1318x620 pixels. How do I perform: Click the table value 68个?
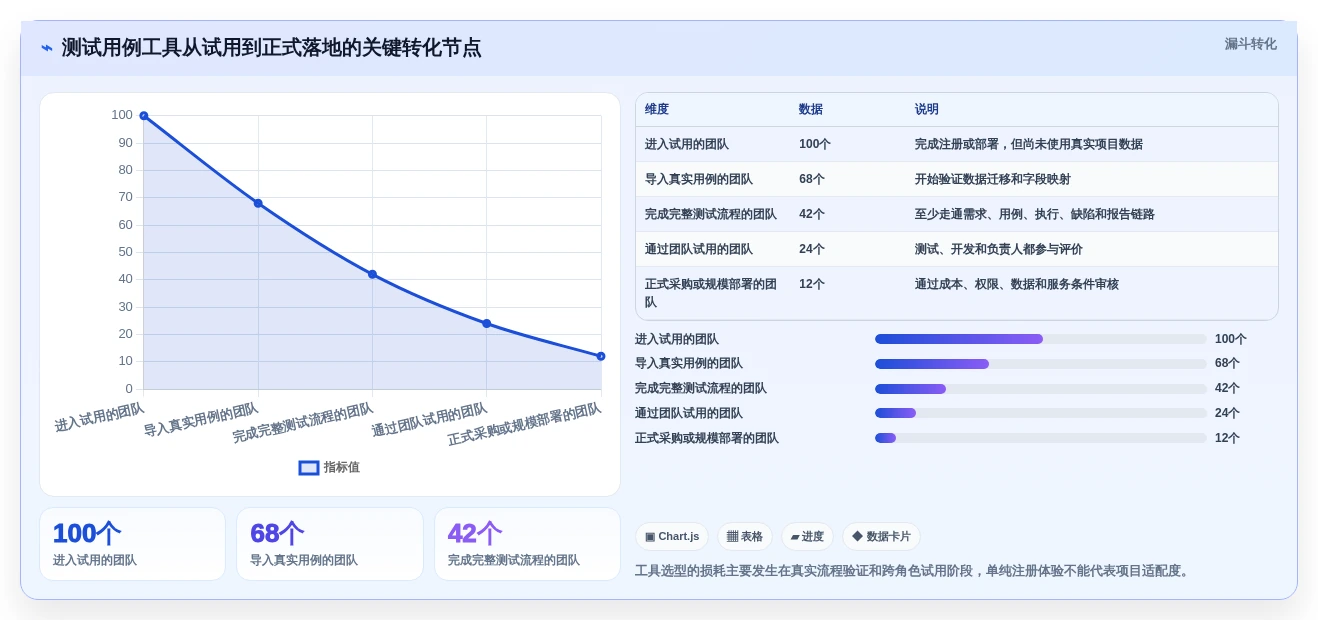point(812,179)
